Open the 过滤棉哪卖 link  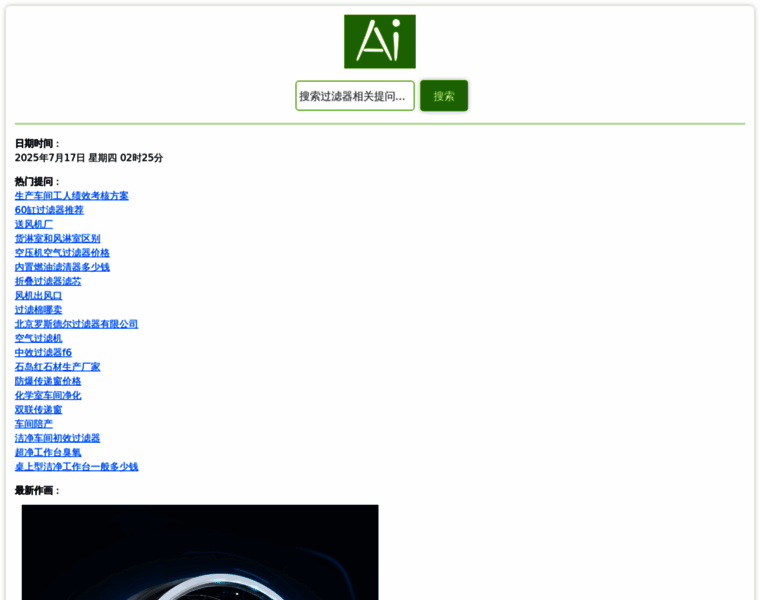[38, 310]
